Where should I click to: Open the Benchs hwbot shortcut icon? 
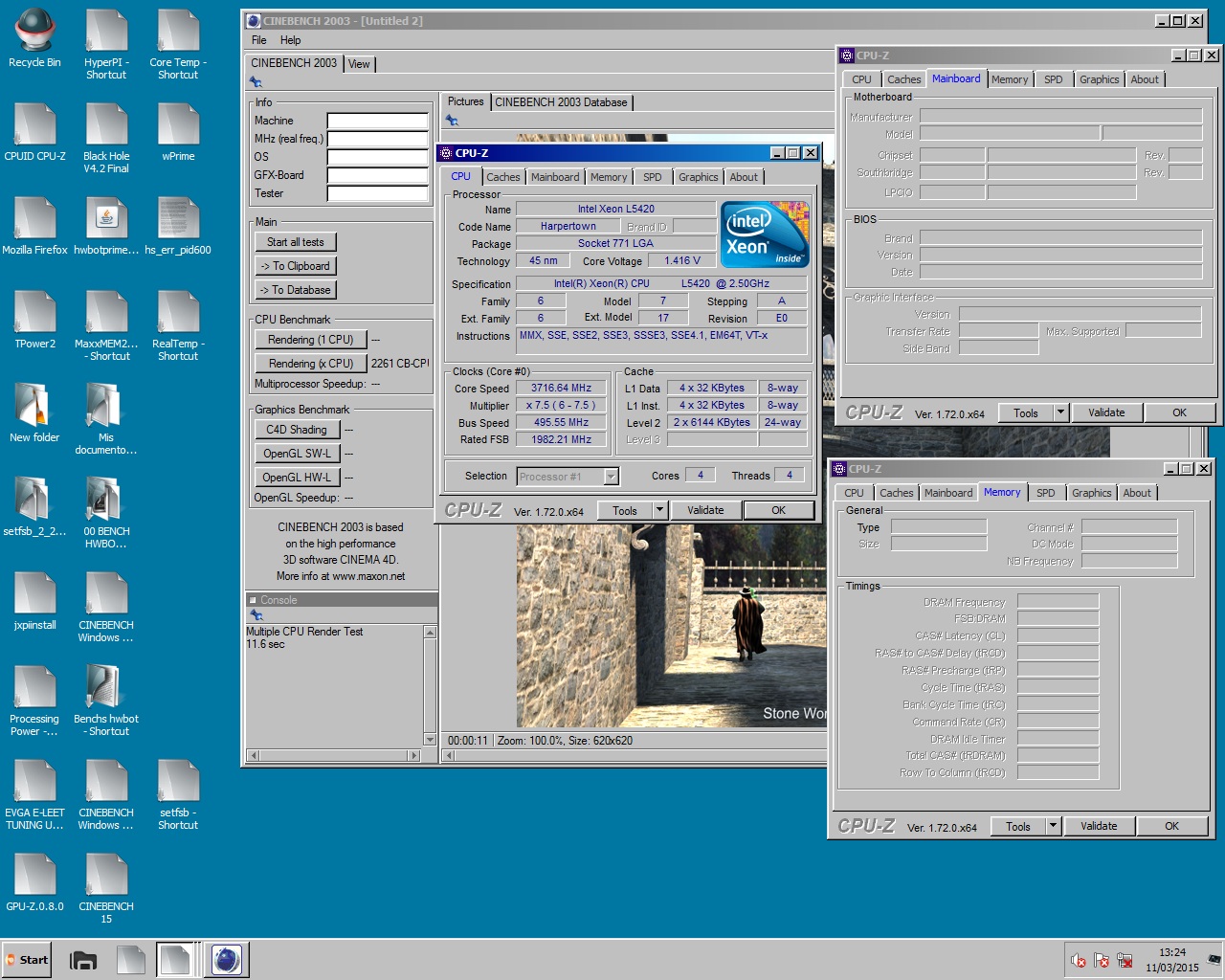105,701
